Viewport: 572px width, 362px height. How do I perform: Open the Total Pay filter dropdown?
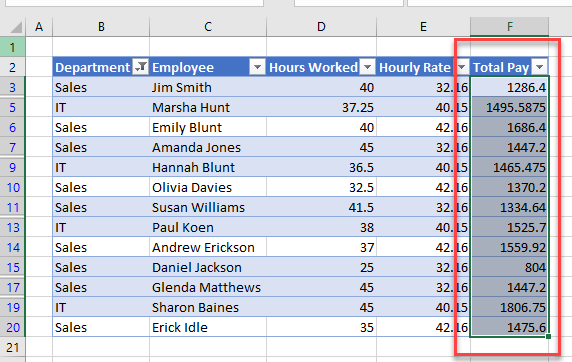[x=540, y=67]
